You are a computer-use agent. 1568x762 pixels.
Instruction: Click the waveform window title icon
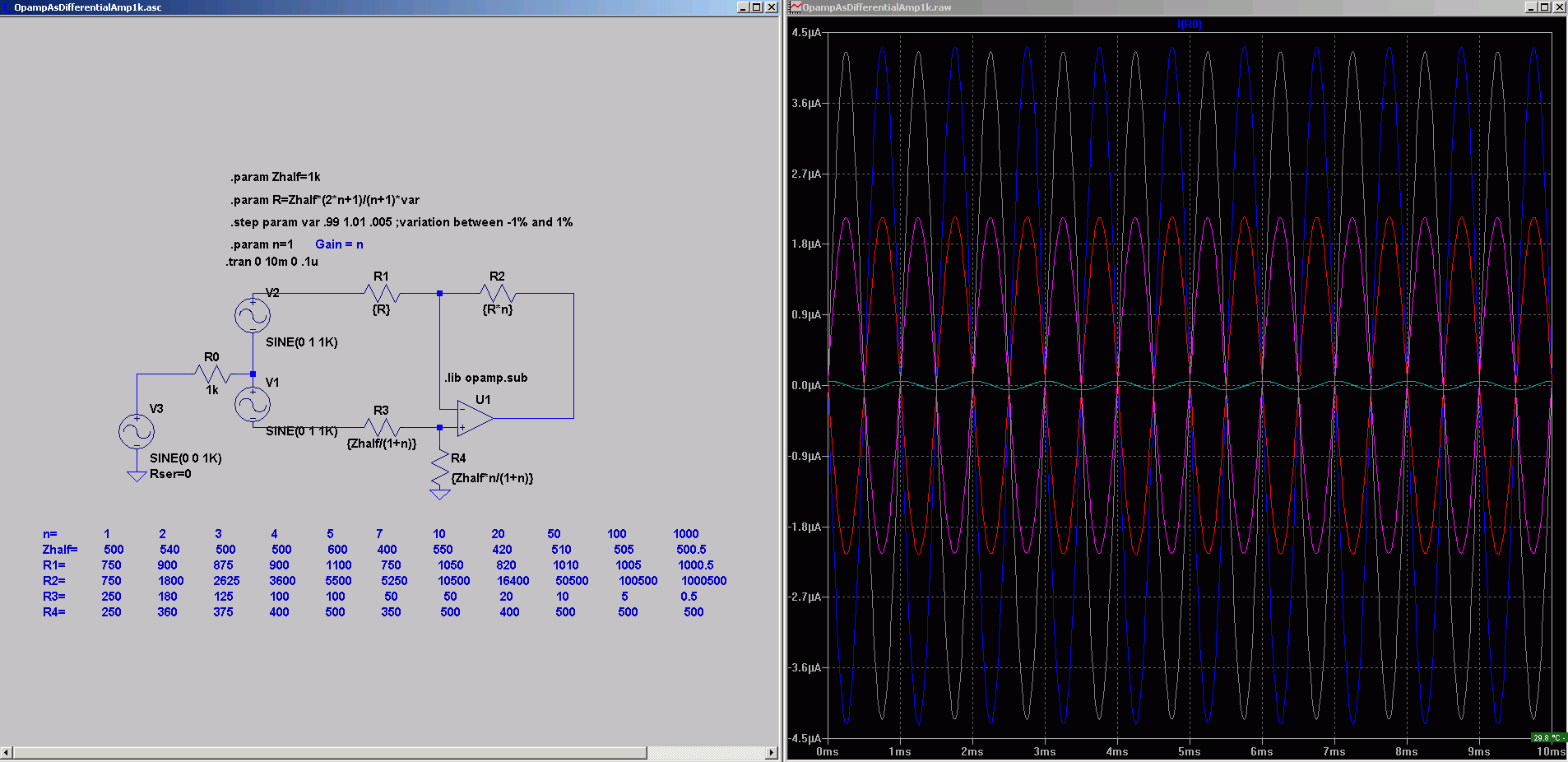(x=796, y=7)
